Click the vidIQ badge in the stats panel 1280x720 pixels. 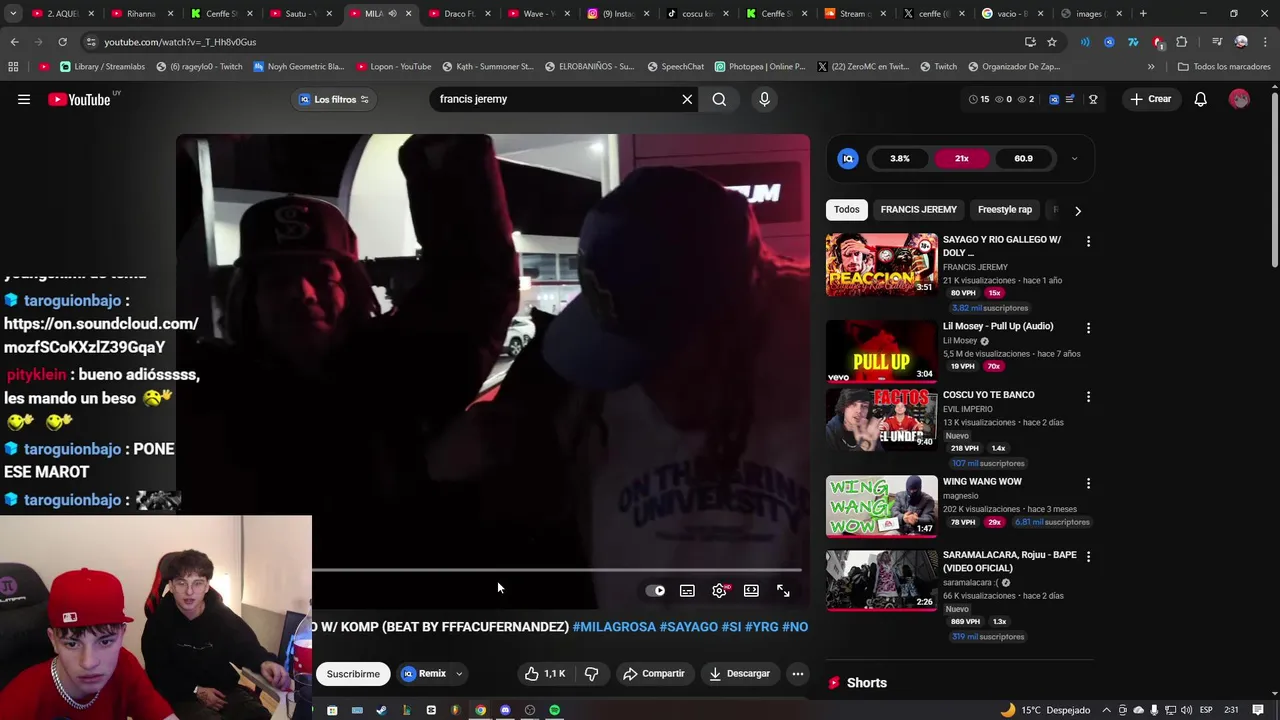(848, 158)
